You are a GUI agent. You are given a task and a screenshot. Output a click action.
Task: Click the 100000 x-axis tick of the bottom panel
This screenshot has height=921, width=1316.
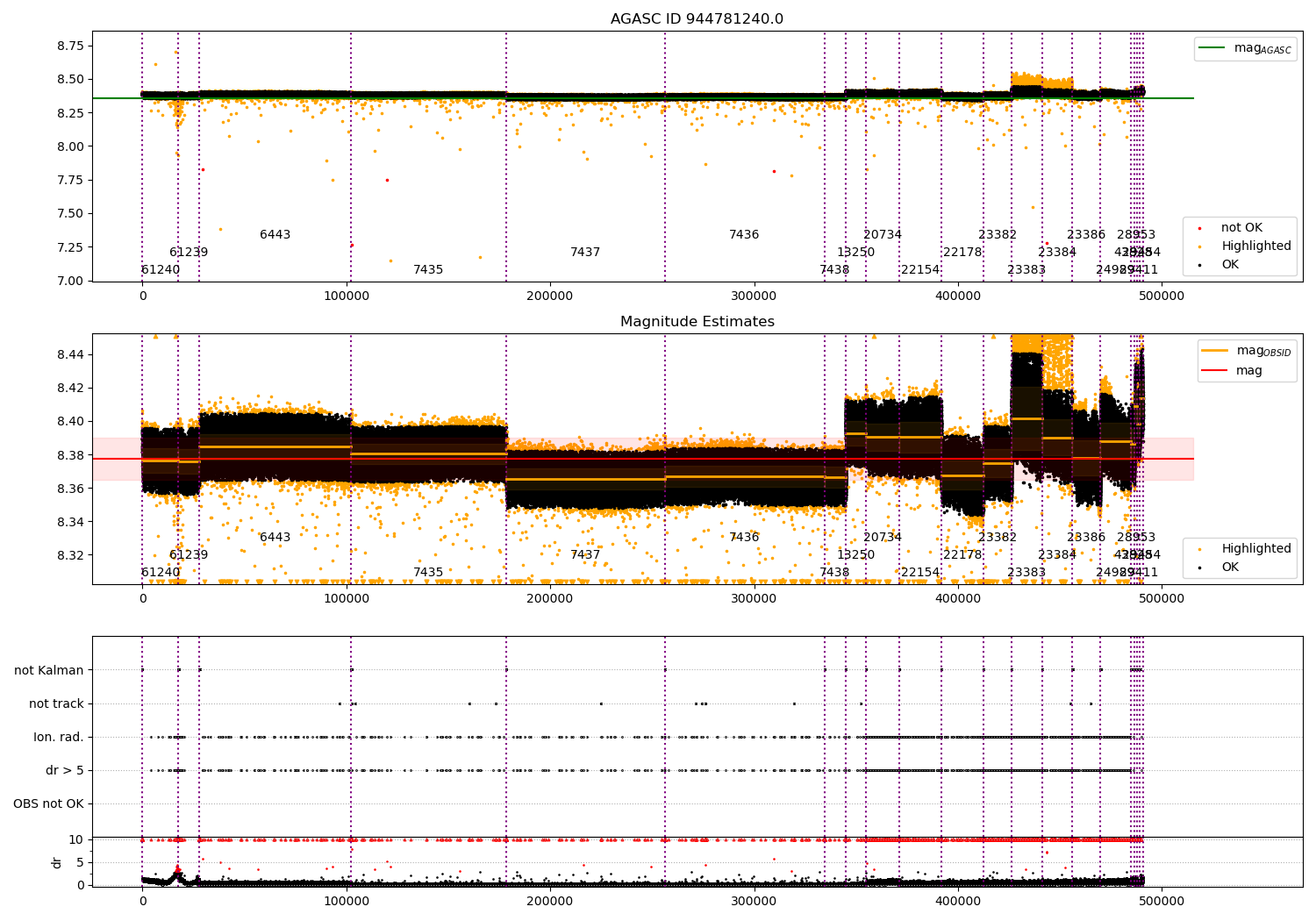[x=347, y=901]
